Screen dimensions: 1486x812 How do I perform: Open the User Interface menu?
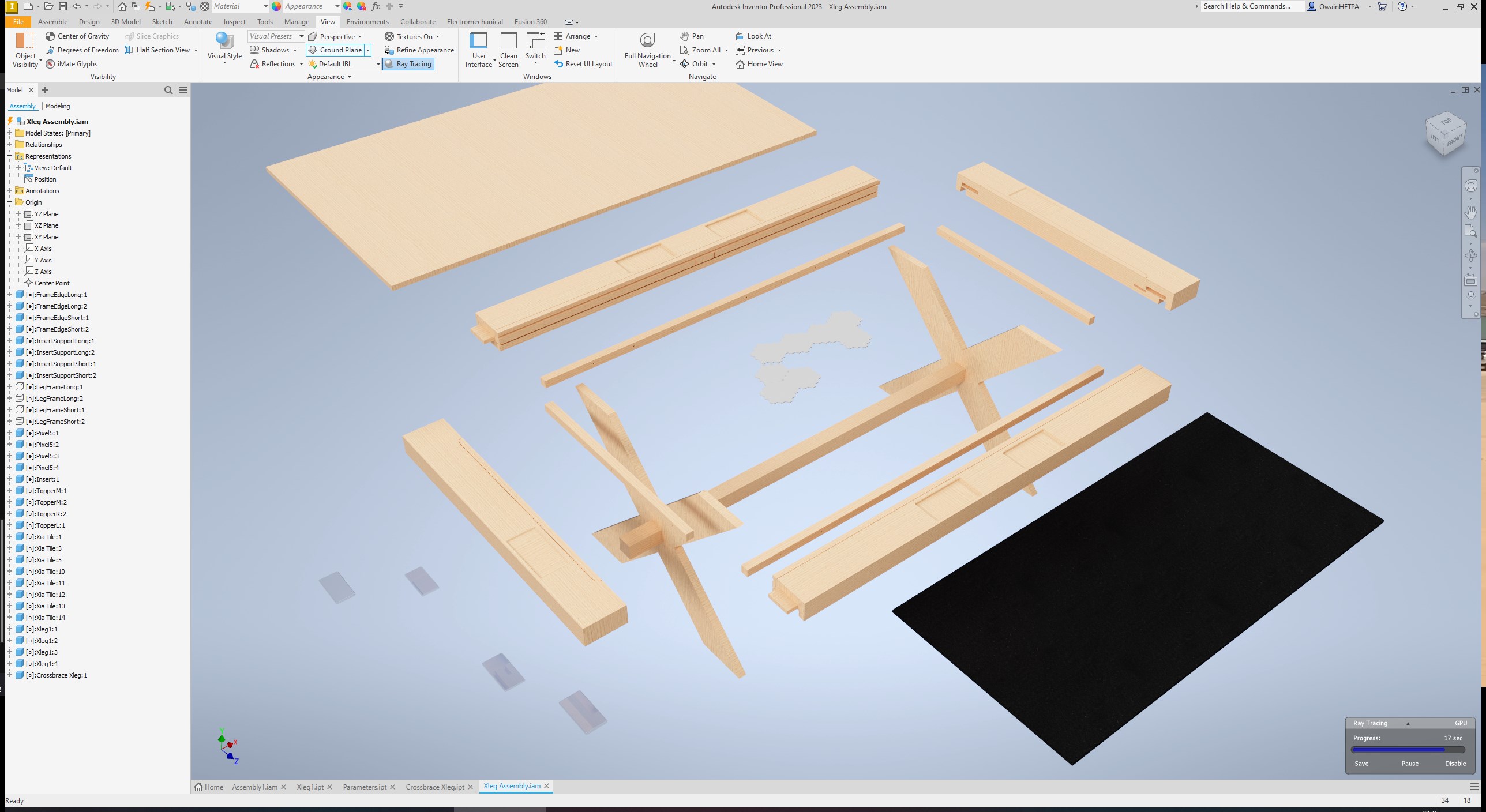click(x=479, y=50)
